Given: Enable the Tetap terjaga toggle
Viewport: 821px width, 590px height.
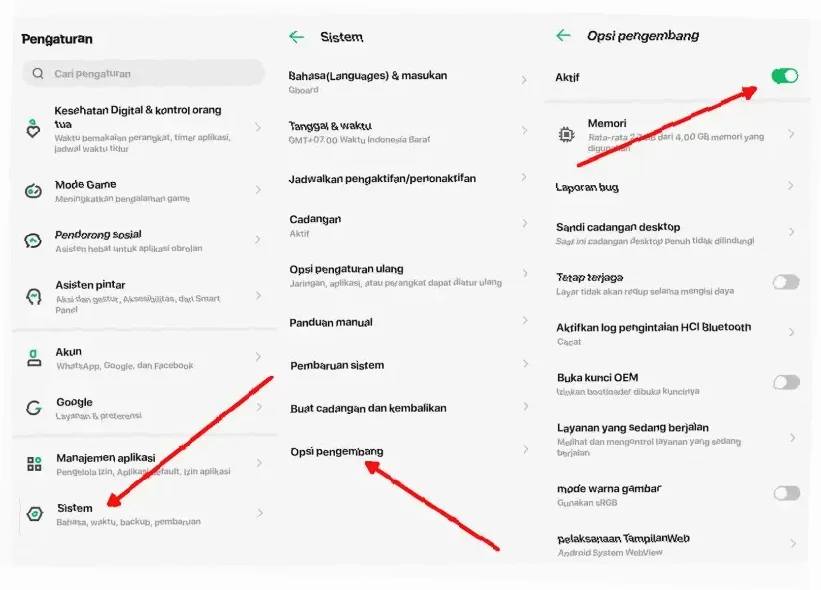Looking at the screenshot, I should coord(786,283).
